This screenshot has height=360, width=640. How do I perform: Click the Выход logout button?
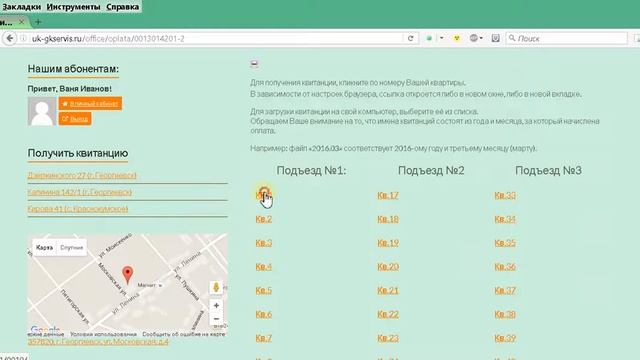pos(75,119)
